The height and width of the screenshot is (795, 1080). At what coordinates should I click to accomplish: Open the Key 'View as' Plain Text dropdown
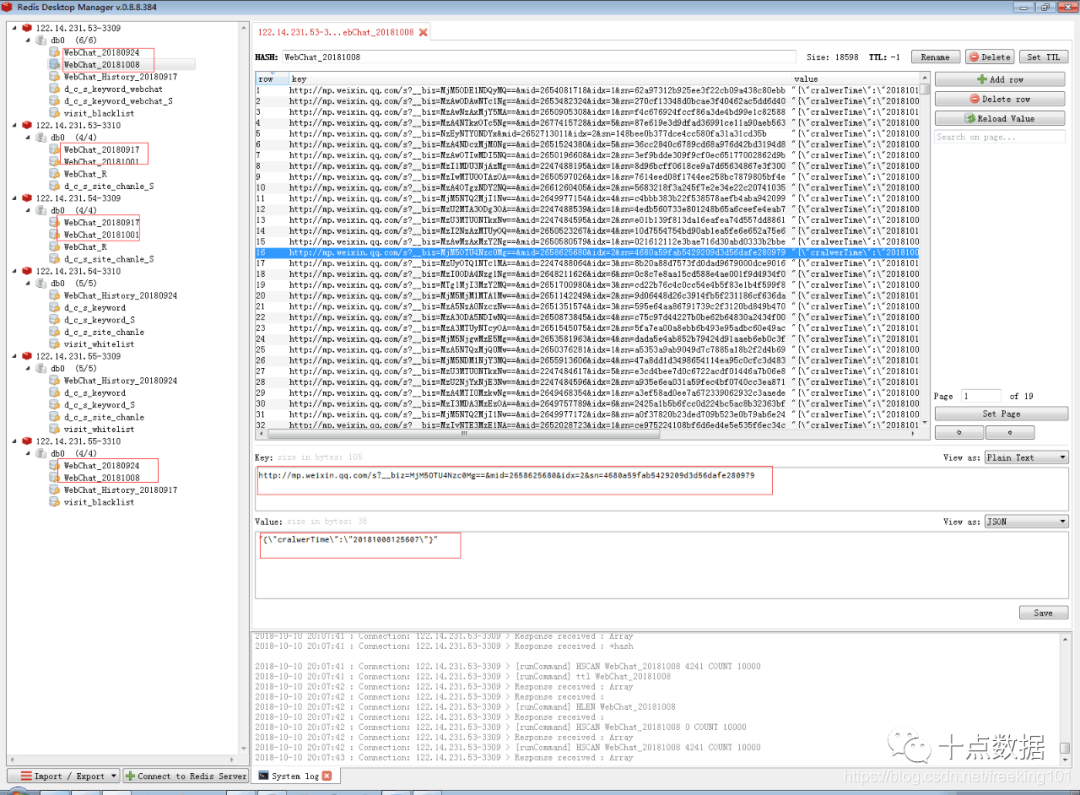[1026, 458]
